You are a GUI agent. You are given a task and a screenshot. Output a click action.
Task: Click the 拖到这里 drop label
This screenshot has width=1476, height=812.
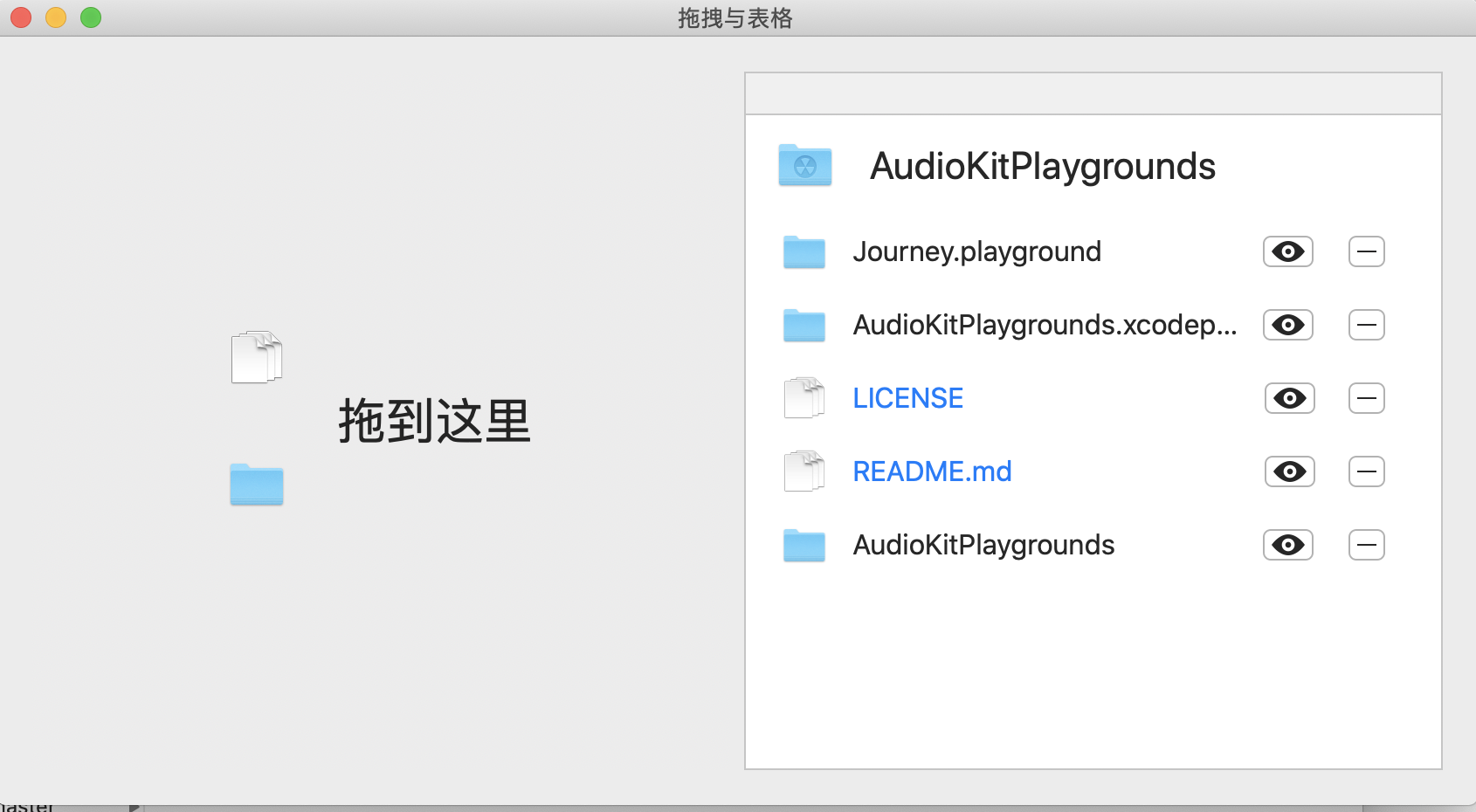(435, 421)
